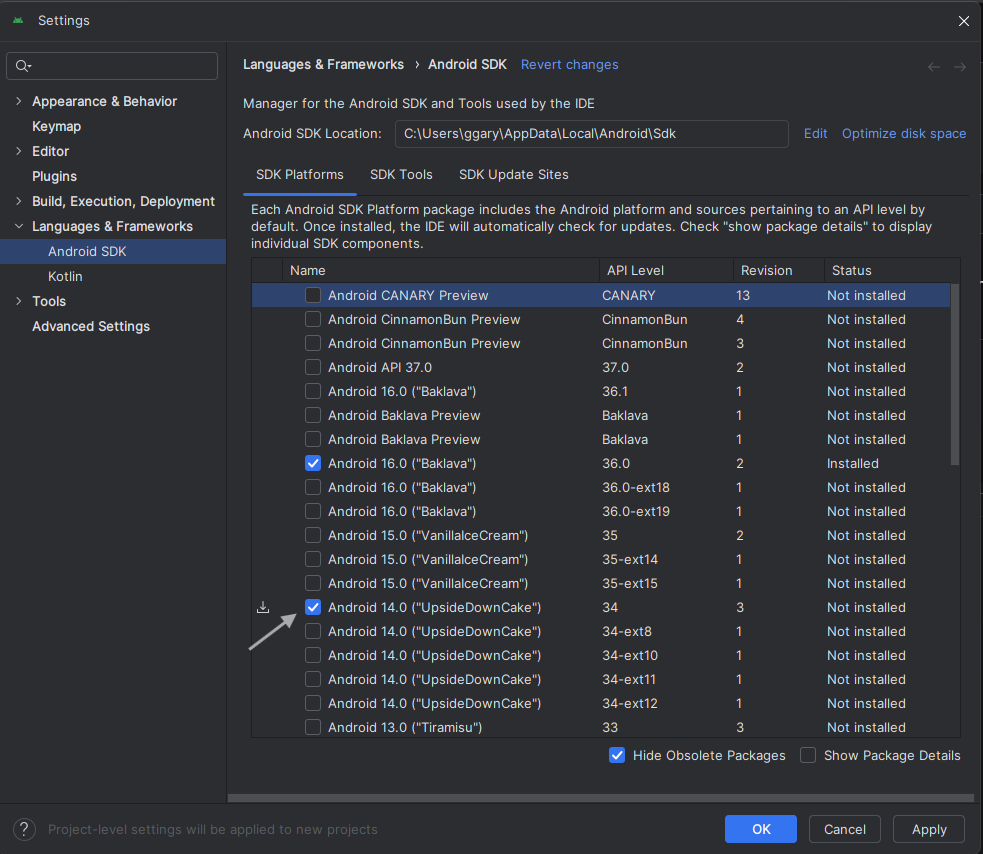Click the search magnifier icon in settings

coord(23,66)
